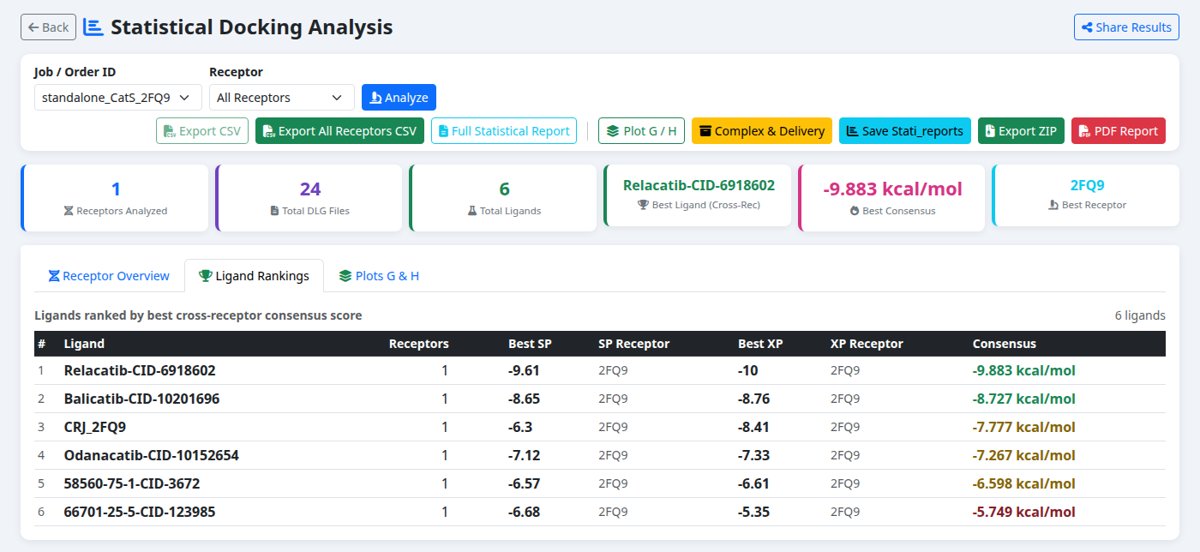Click the trophy icon by Best Ligand
The width and height of the screenshot is (1200, 552).
(644, 205)
